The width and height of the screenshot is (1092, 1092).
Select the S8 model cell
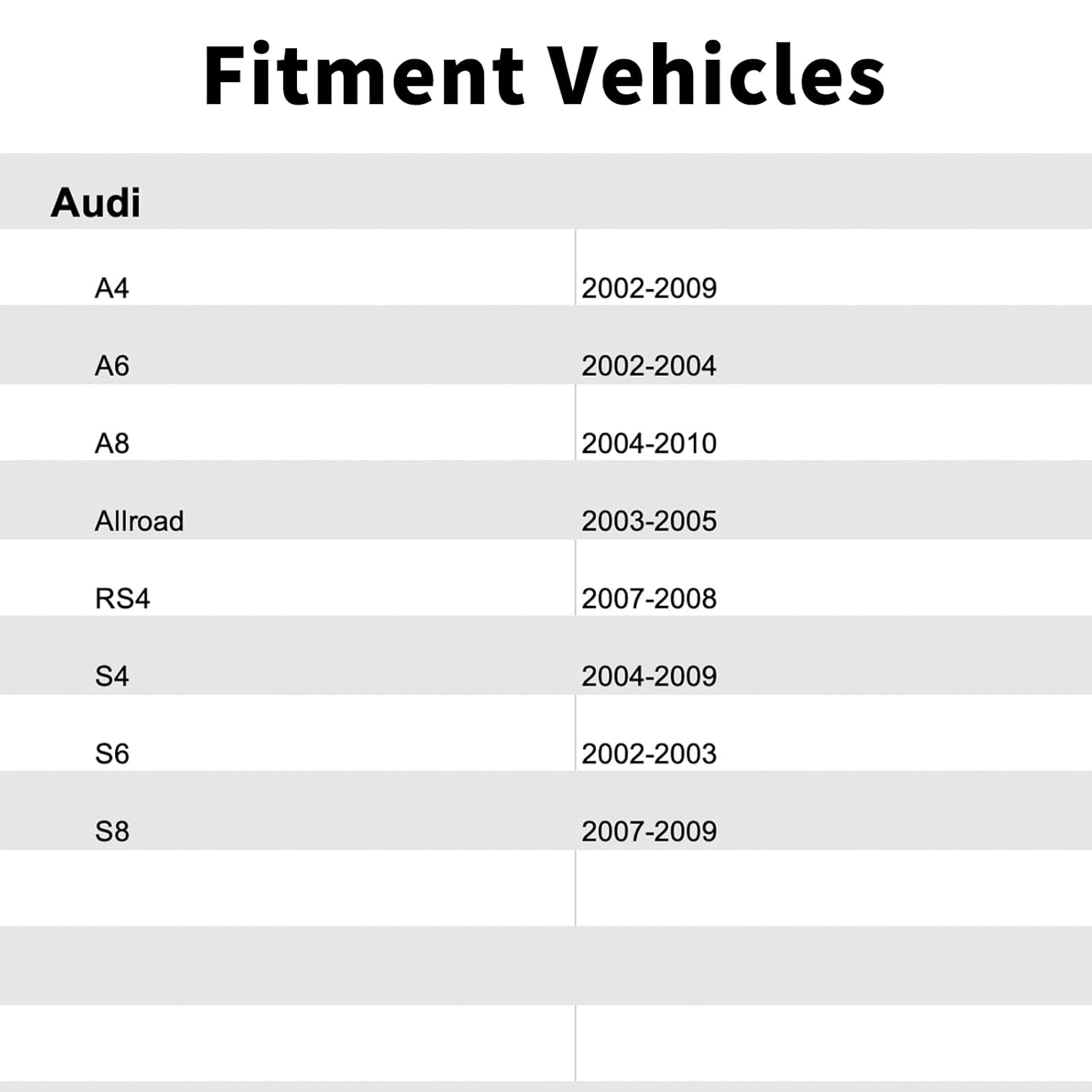tap(112, 831)
